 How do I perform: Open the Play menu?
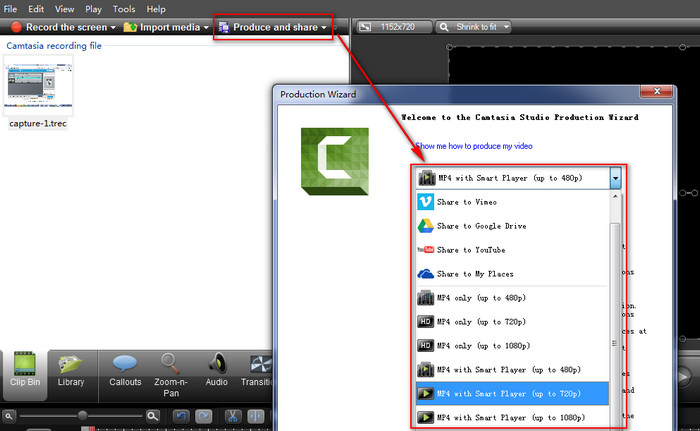tap(93, 9)
